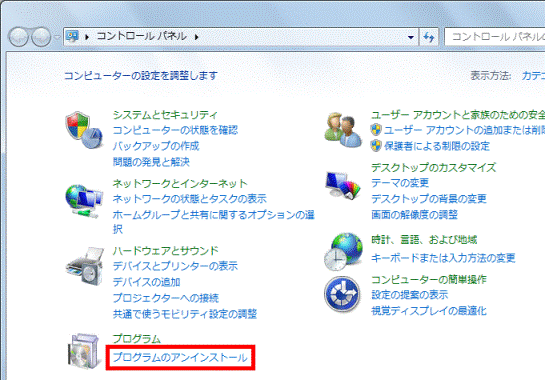The image size is (545, 380).
Task: Open テーマの変更 link
Action: pyautogui.click(x=400, y=183)
